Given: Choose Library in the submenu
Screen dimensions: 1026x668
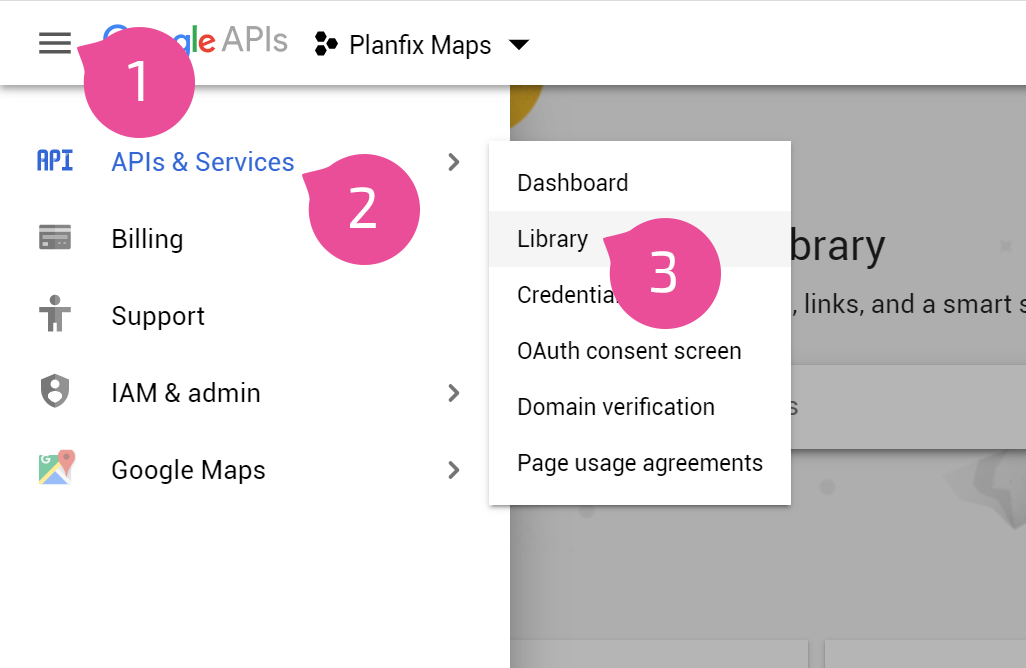Looking at the screenshot, I should pyautogui.click(x=639, y=239).
